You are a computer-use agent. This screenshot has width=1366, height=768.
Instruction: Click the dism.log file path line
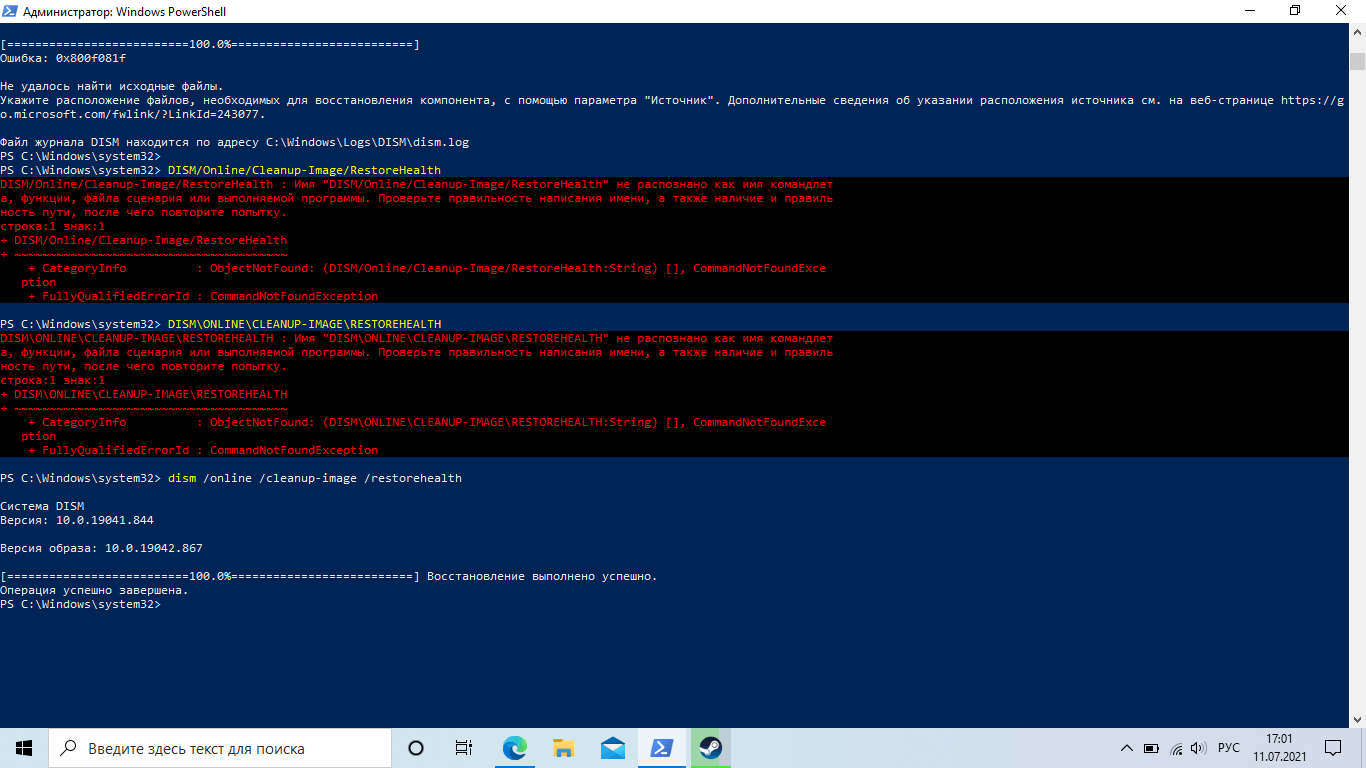click(234, 142)
